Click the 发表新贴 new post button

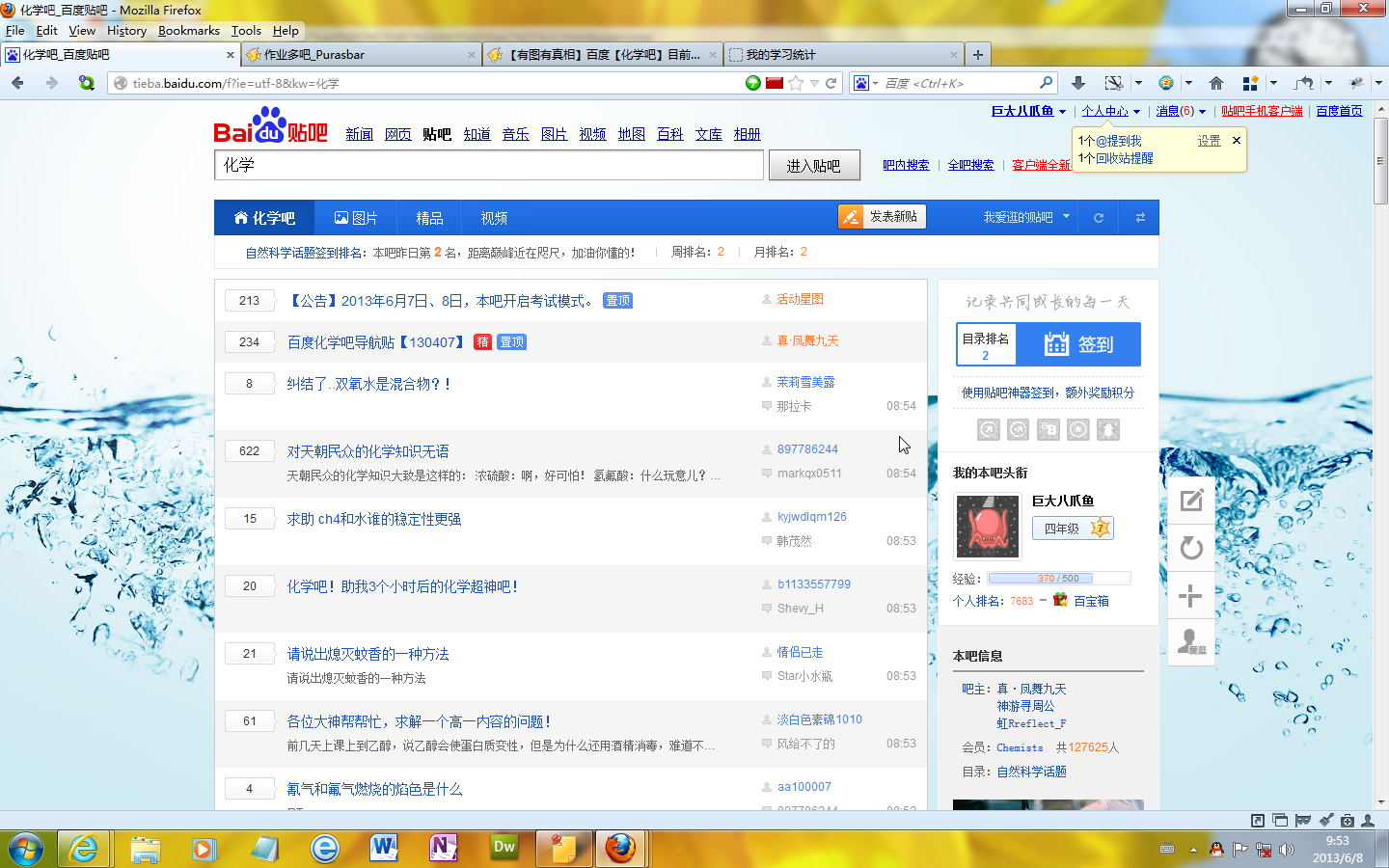[882, 217]
